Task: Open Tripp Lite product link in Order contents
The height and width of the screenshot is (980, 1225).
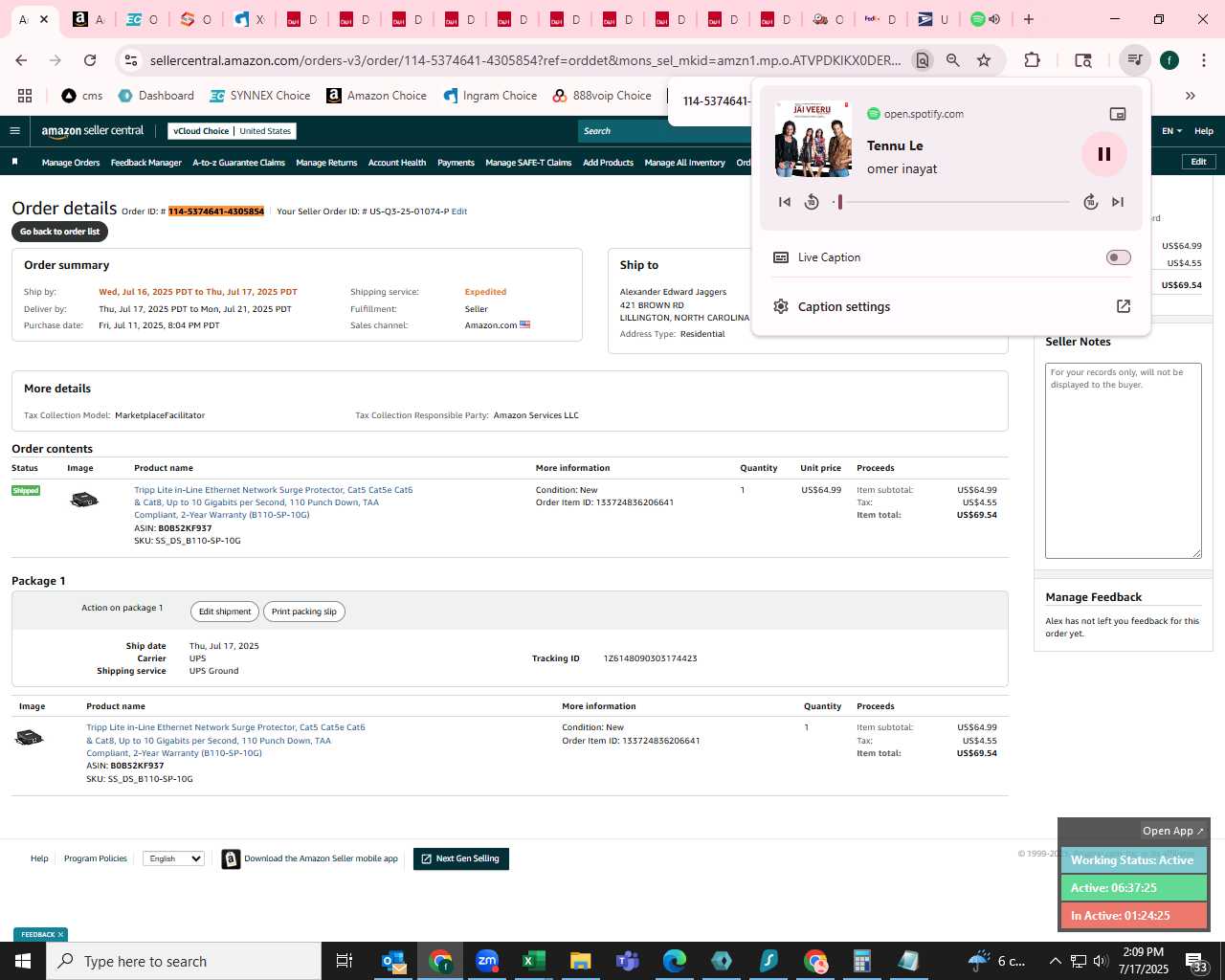Action: pos(273,502)
